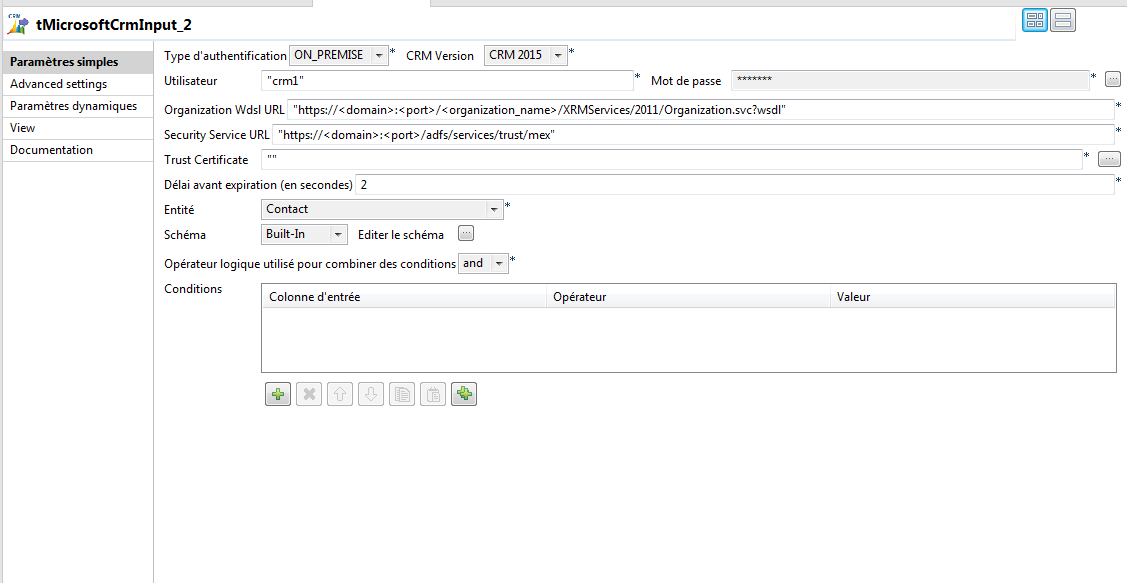Click the move condition down arrow
Screen dimensions: 1127x583
[x=371, y=394]
